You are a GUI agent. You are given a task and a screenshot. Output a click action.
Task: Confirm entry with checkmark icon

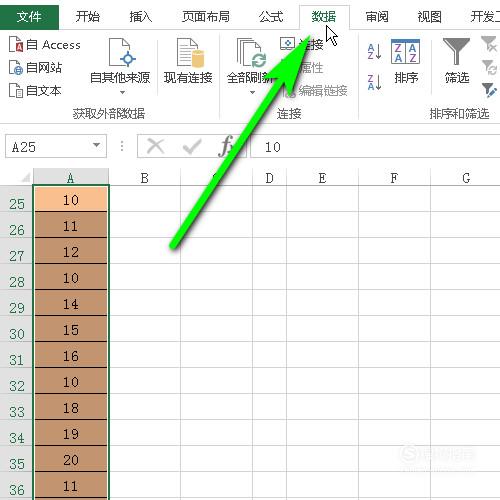click(192, 146)
